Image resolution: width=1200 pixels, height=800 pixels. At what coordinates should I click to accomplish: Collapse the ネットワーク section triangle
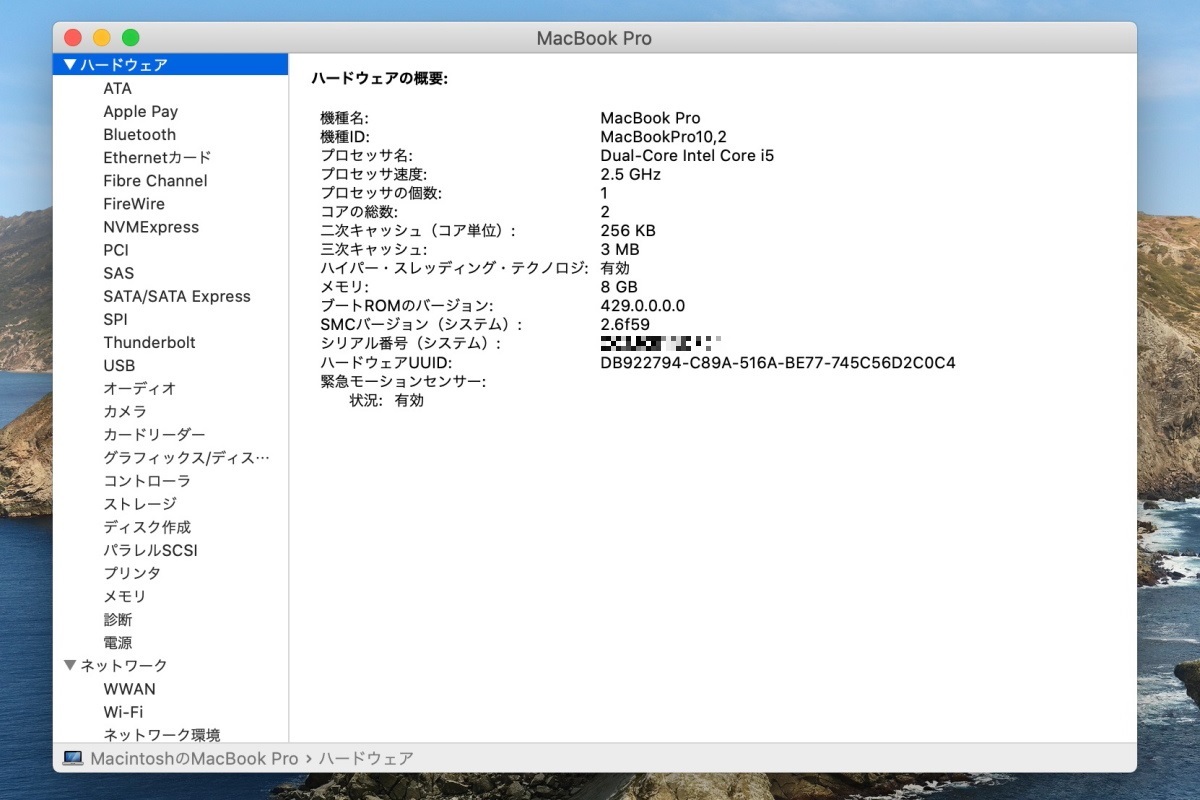coord(69,666)
